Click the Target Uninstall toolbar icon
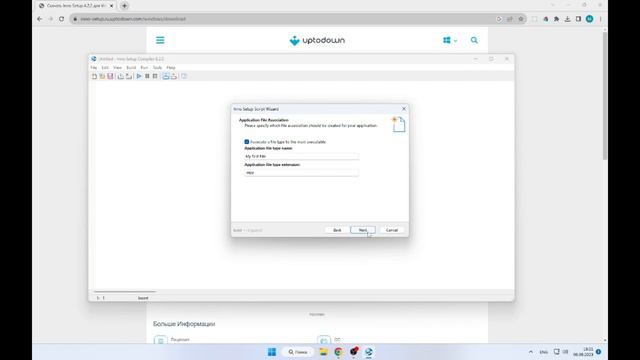640x360 pixels. tap(174, 76)
